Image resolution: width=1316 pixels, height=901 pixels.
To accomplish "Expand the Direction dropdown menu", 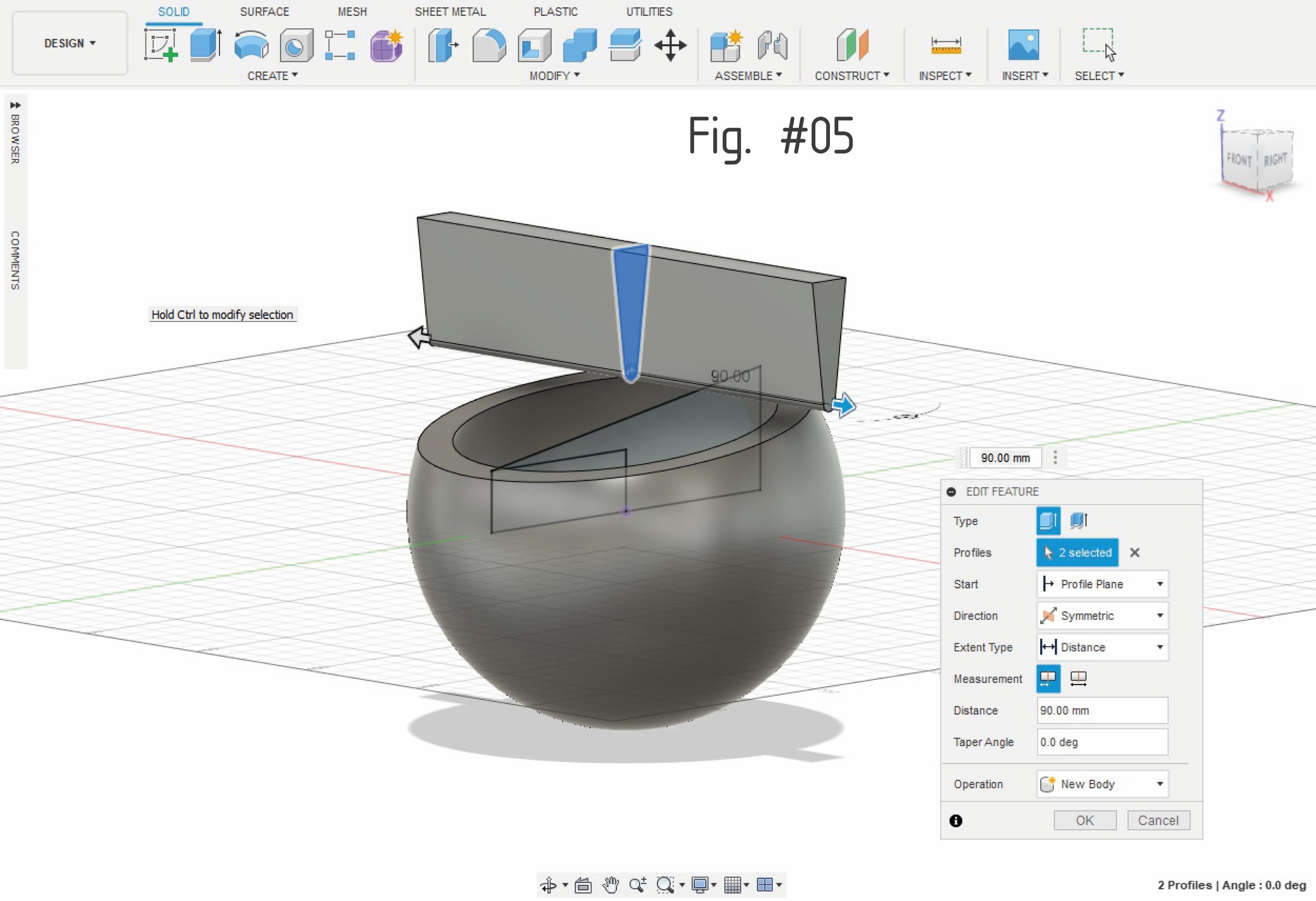I will click(1159, 615).
